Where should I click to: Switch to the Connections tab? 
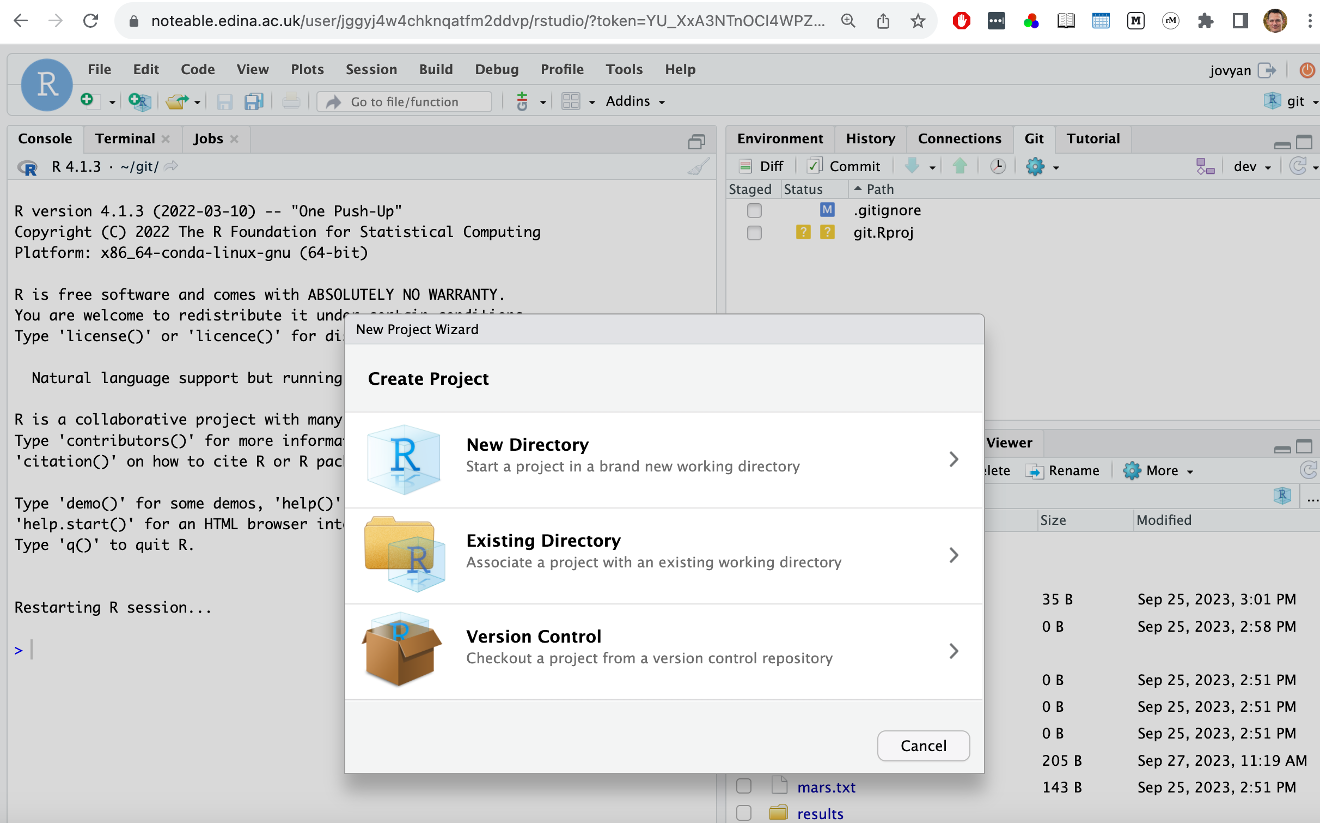959,139
